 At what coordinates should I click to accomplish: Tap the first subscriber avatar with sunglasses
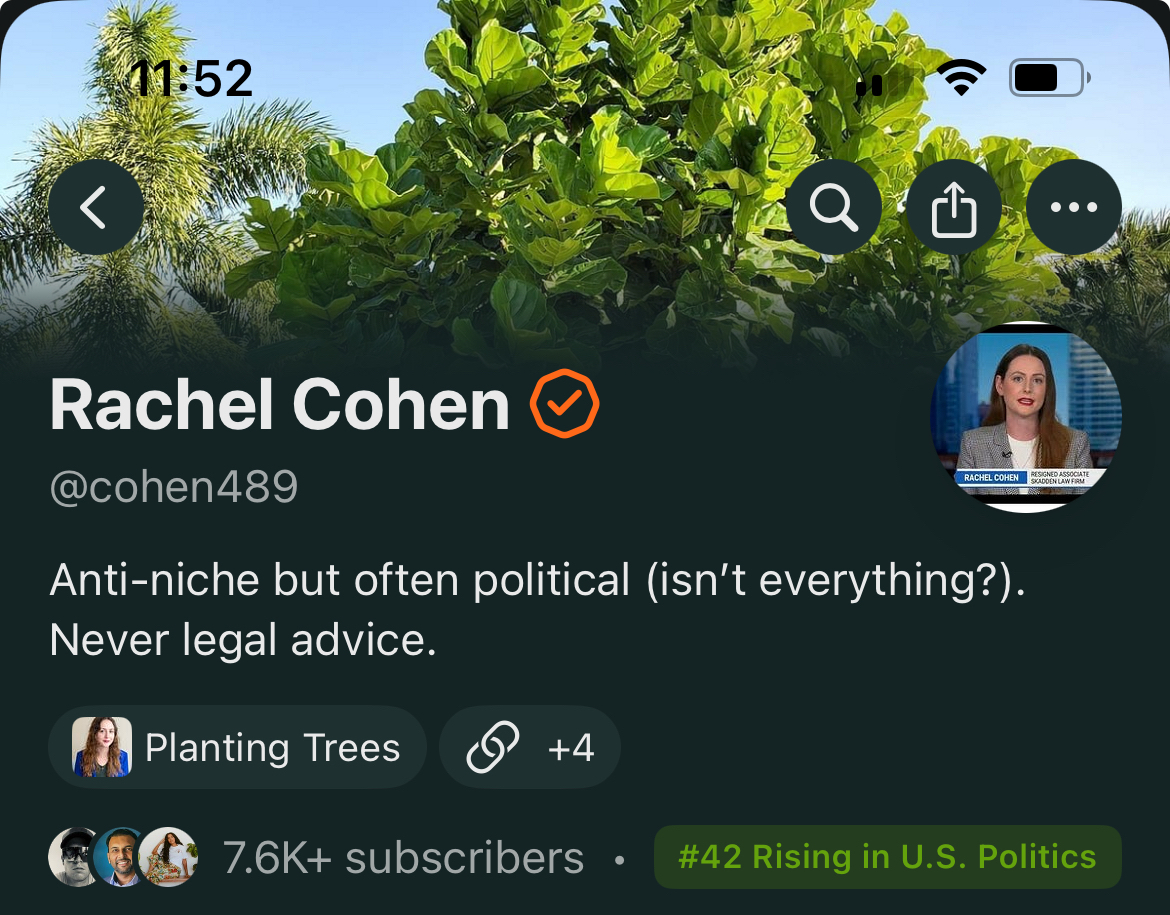click(75, 857)
